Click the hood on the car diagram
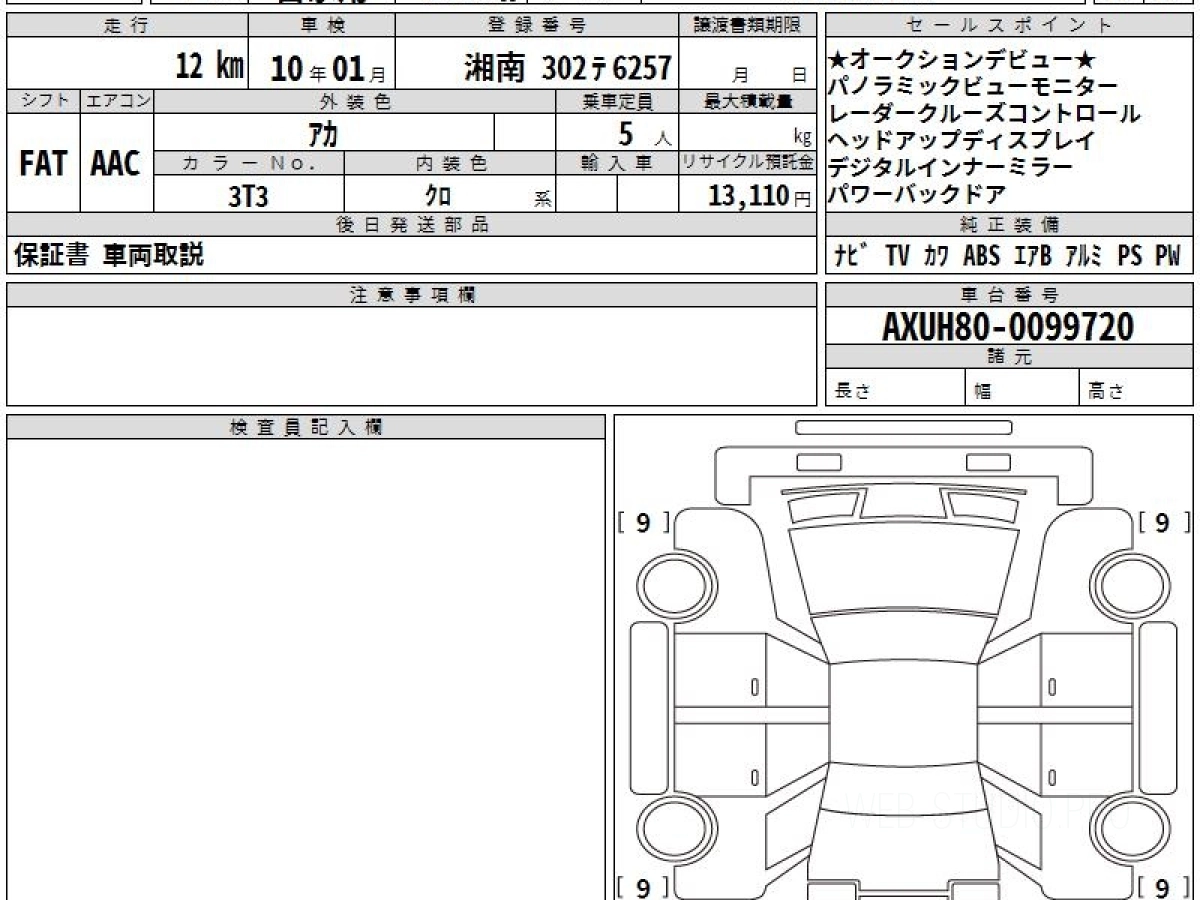This screenshot has height=900, width=1200. [902, 568]
